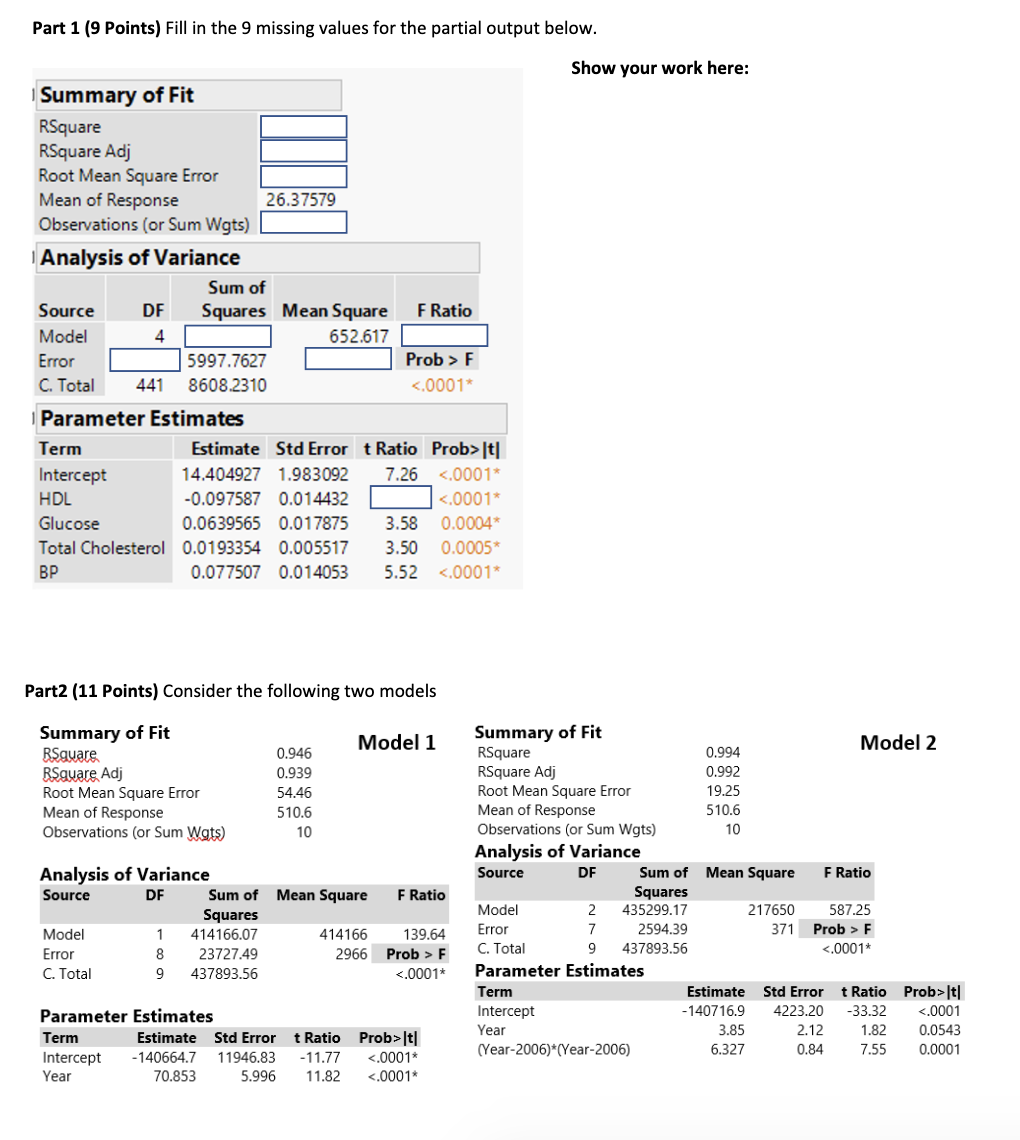
Task: Select the empty RSquare Adj box
Action: [303, 151]
